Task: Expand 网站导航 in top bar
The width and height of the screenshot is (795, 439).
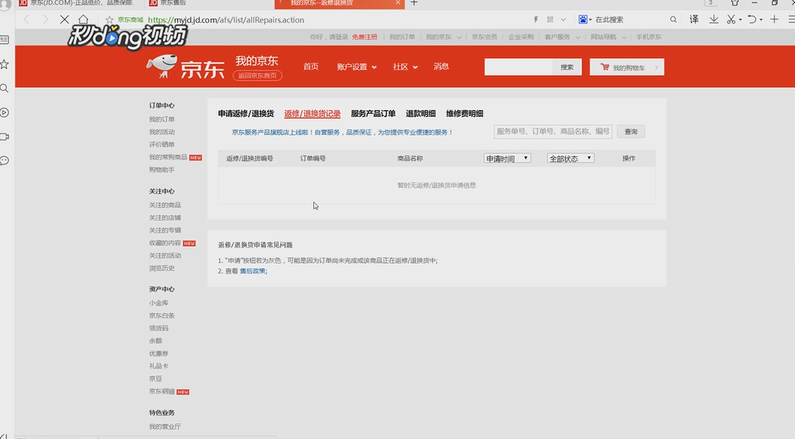Action: (x=608, y=37)
